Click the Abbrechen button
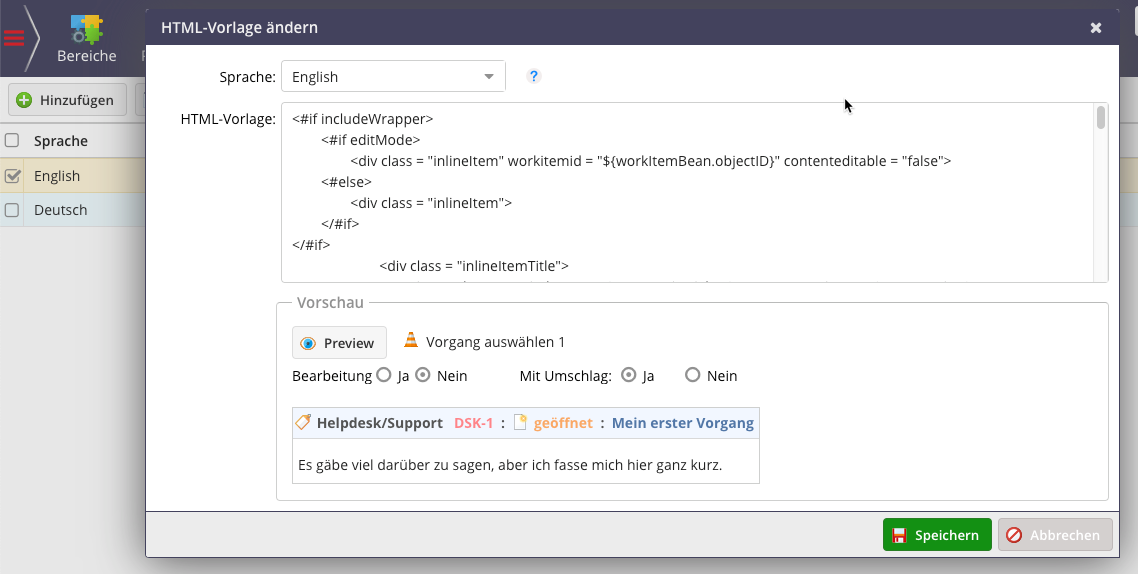 1054,535
